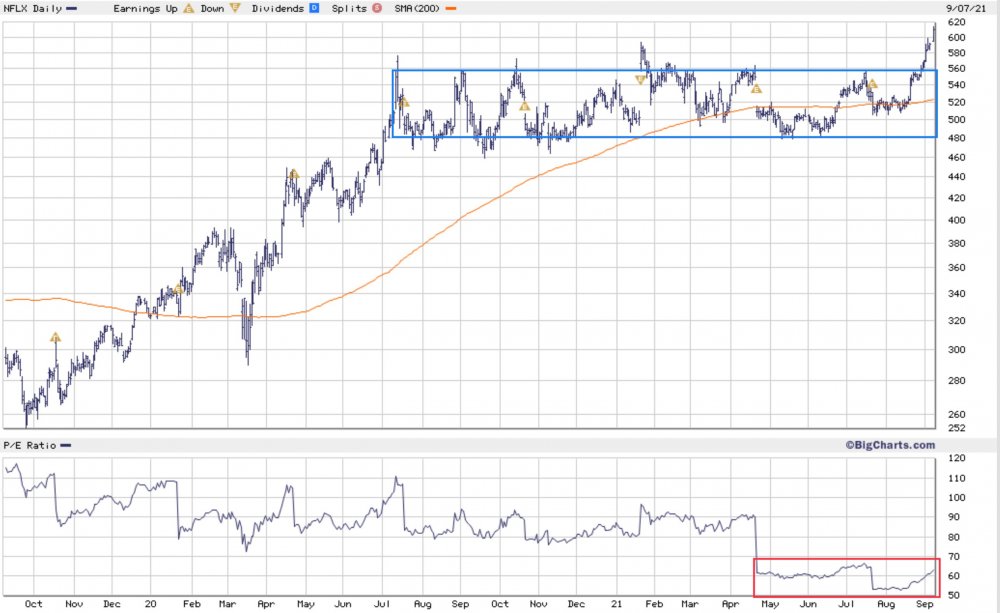Click the Earnings Down triangle legend icon
This screenshot has height=613, width=1000.
point(235,8)
